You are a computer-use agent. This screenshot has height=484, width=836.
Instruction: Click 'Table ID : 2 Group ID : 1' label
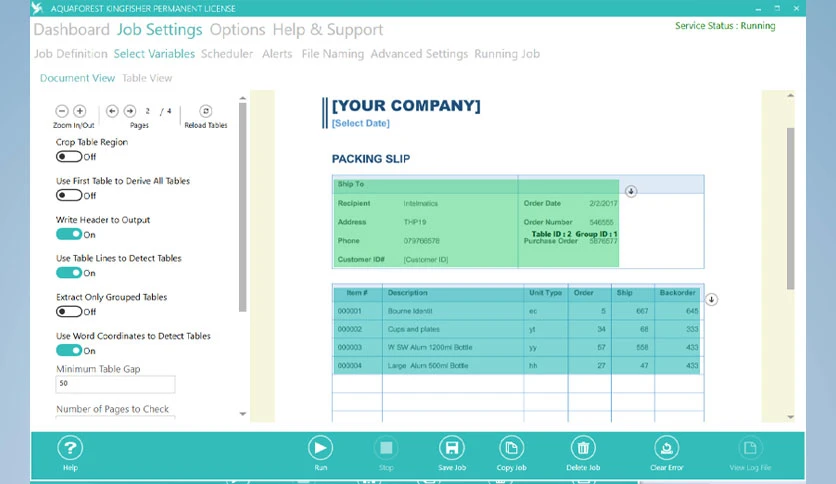pyautogui.click(x=574, y=234)
